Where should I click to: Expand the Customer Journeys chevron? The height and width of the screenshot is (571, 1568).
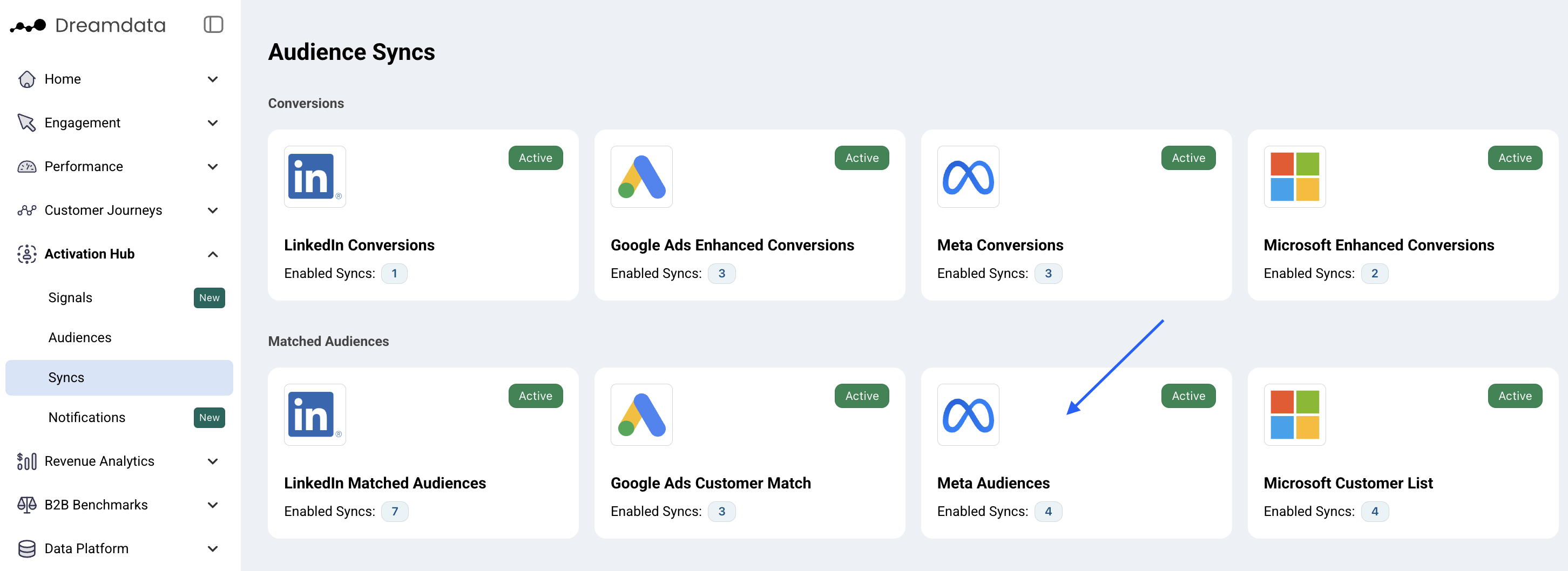coord(212,210)
